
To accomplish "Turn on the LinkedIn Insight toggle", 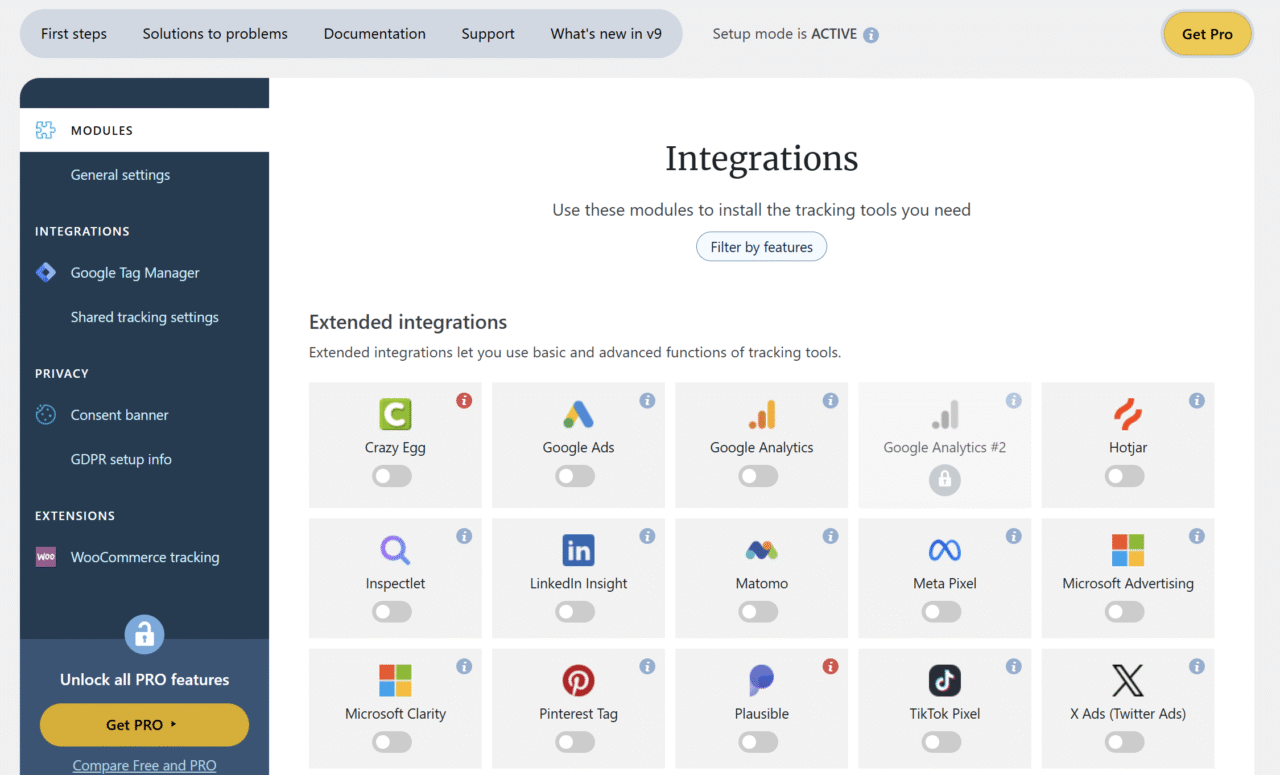I will click(575, 612).
